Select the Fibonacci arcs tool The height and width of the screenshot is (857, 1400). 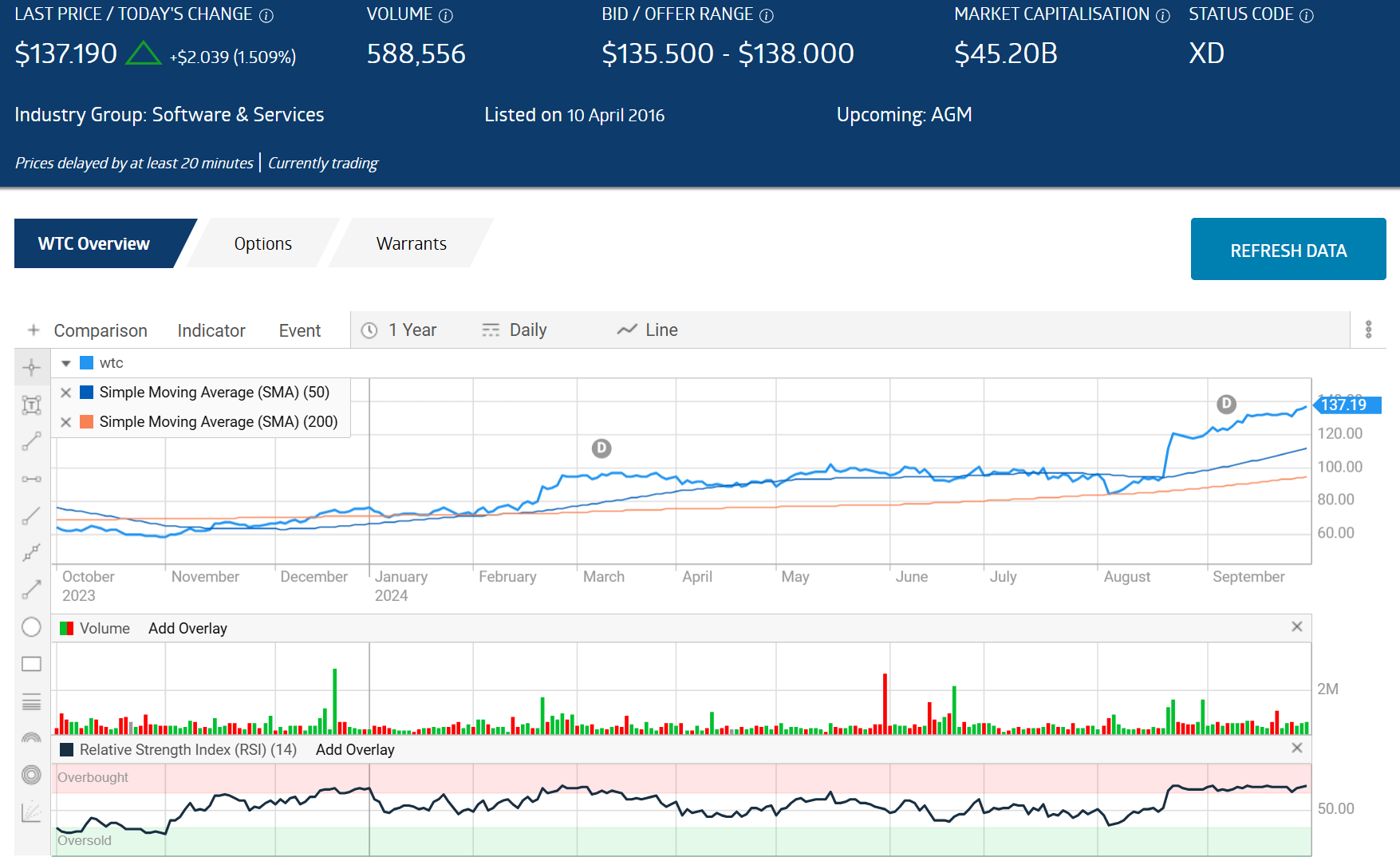click(x=31, y=738)
